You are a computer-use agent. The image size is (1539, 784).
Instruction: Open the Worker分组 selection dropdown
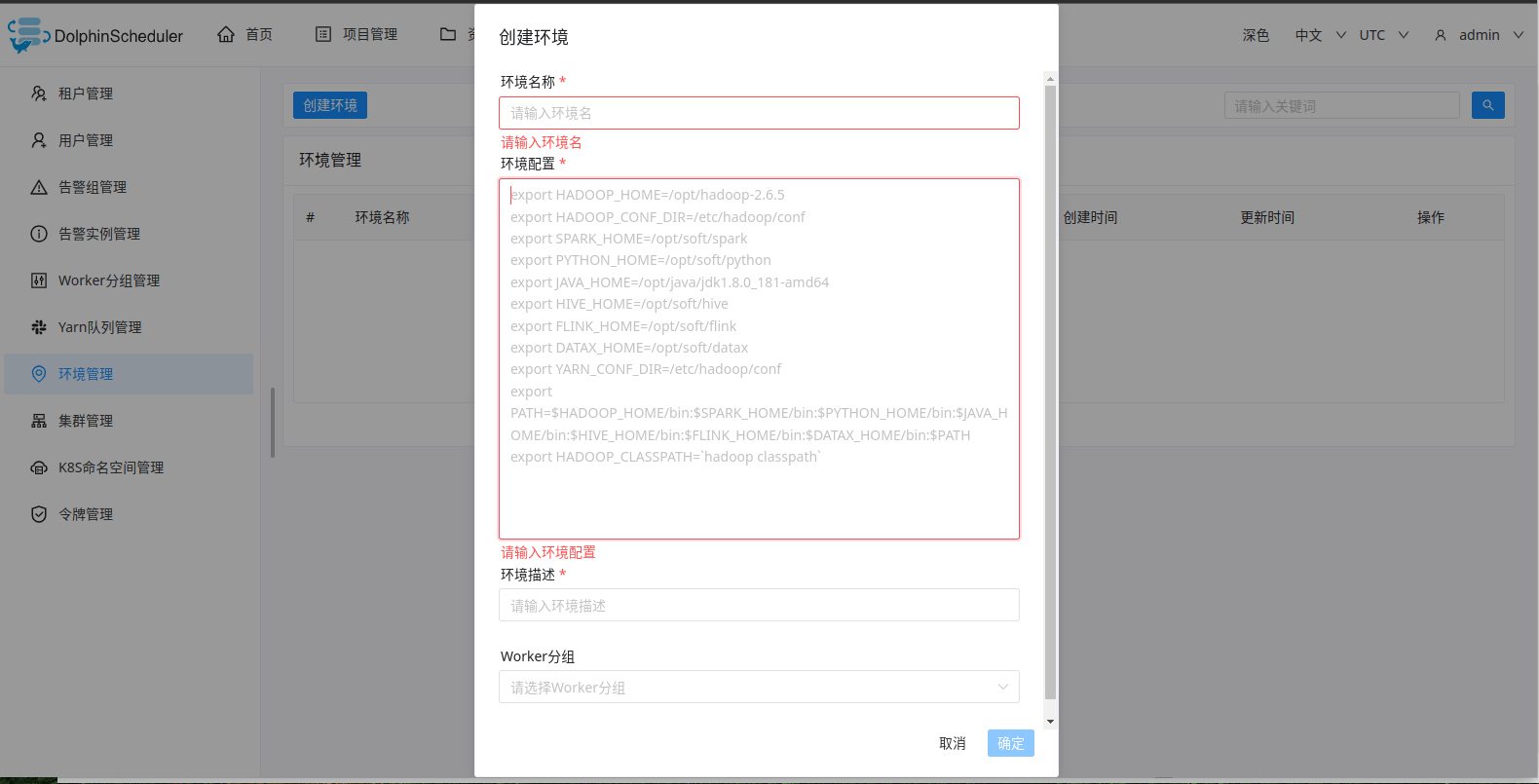click(759, 687)
